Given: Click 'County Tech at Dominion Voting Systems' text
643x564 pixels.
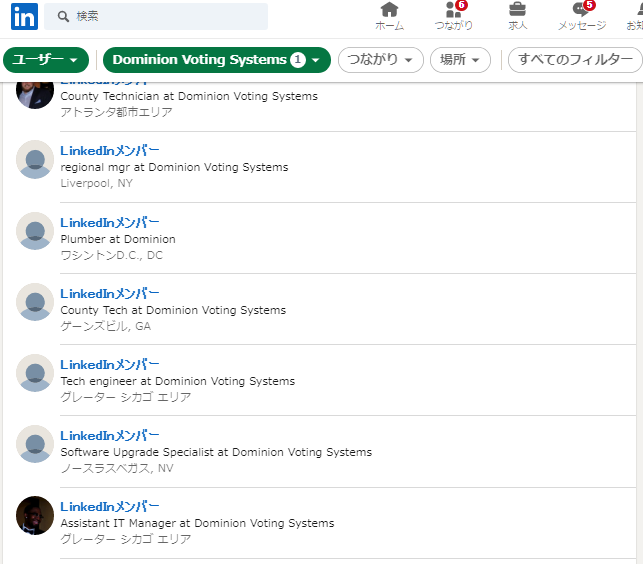Looking at the screenshot, I should coord(173,310).
